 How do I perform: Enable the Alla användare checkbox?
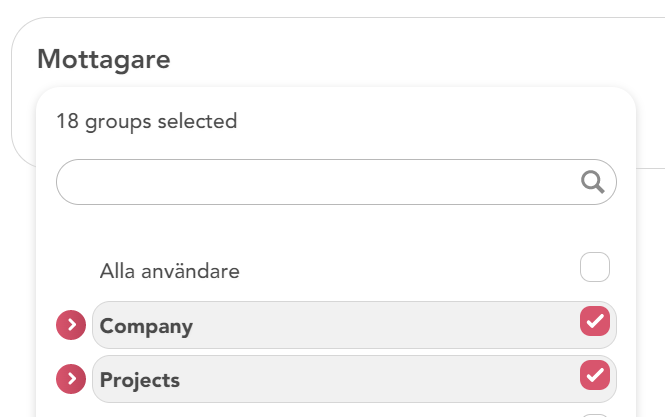click(595, 268)
